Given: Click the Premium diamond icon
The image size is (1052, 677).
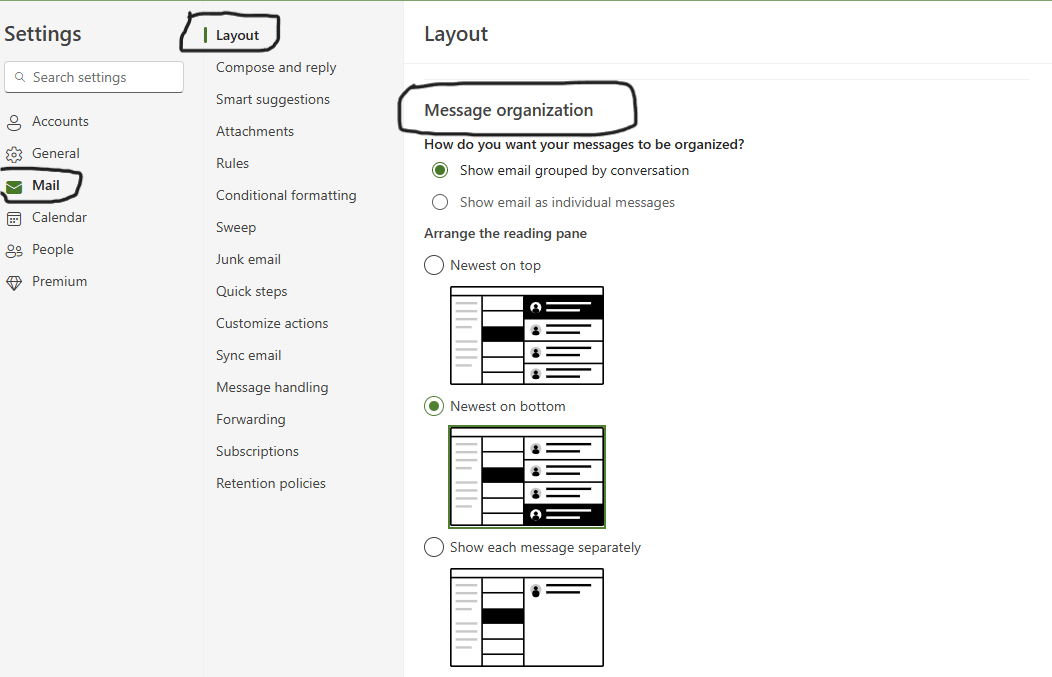Looking at the screenshot, I should click(14, 282).
